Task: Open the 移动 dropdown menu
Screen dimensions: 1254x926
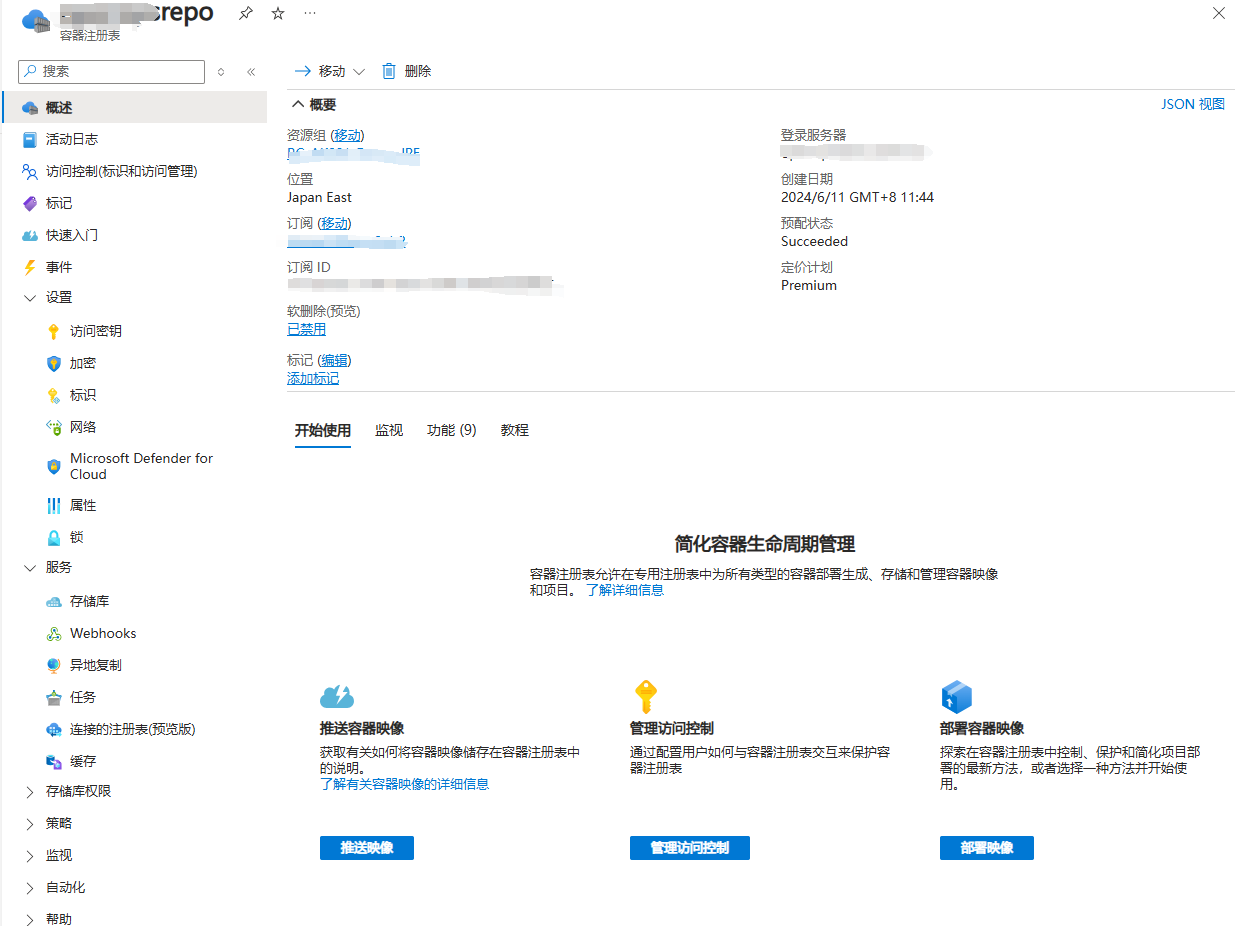Action: tap(358, 71)
